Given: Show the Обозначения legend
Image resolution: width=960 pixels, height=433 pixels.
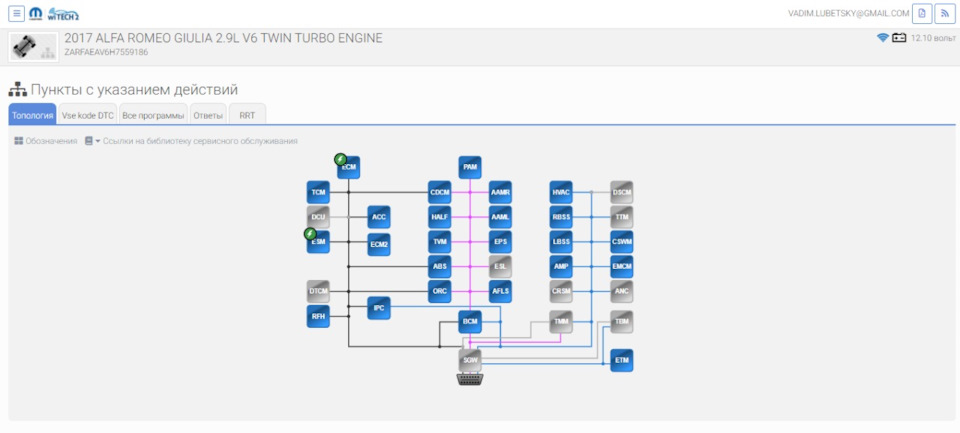Looking at the screenshot, I should (46, 141).
